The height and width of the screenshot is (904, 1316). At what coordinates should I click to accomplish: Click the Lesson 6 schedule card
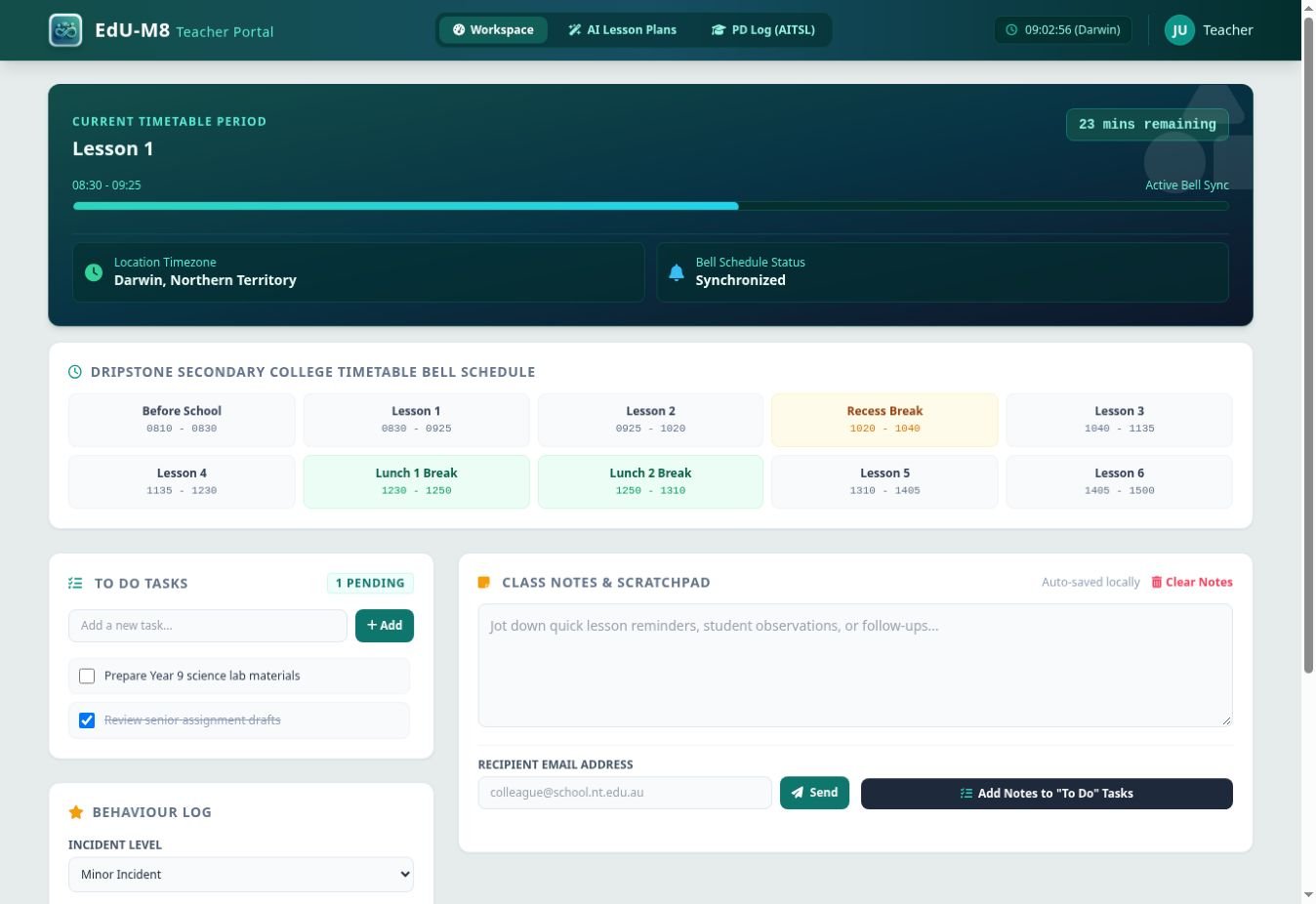pyautogui.click(x=1119, y=481)
